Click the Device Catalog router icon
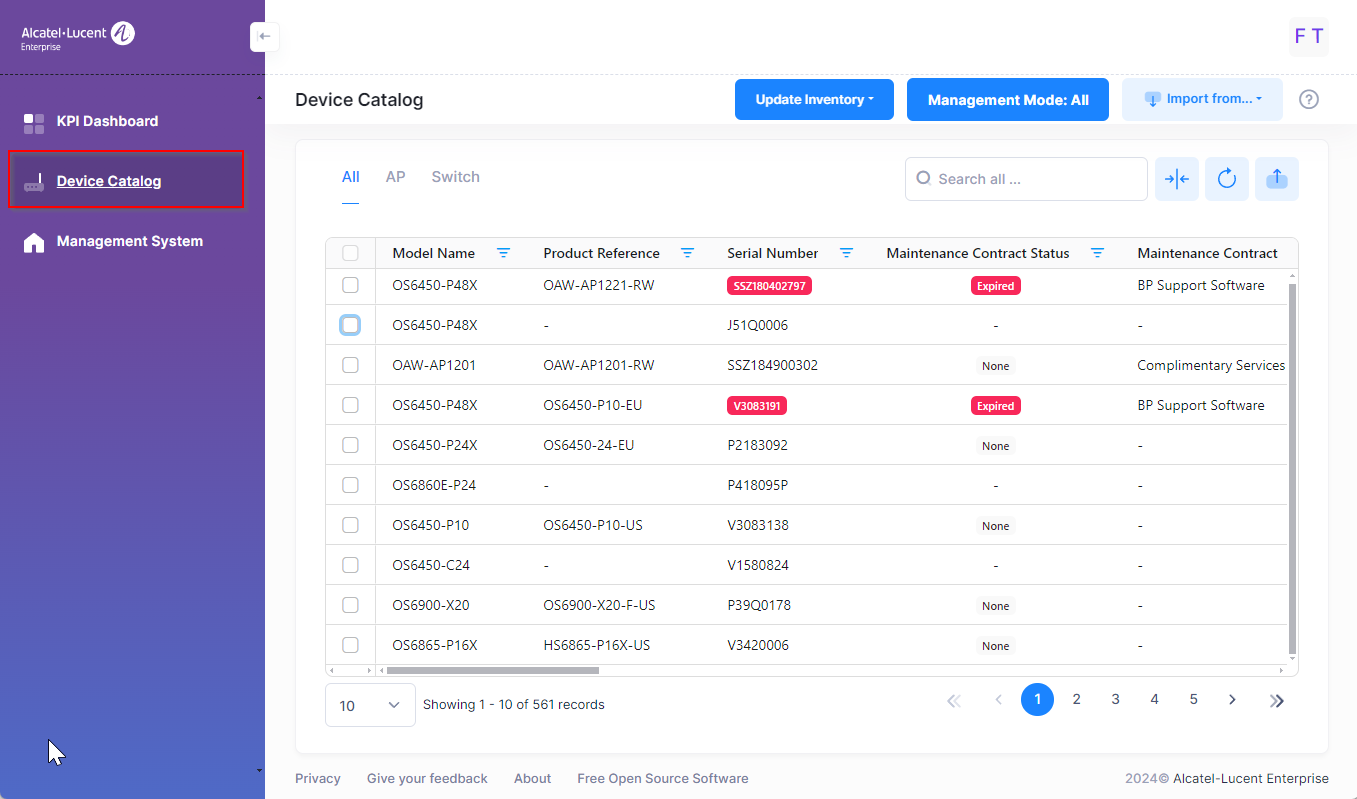Screen dimensions: 1357x799 (x=34, y=182)
